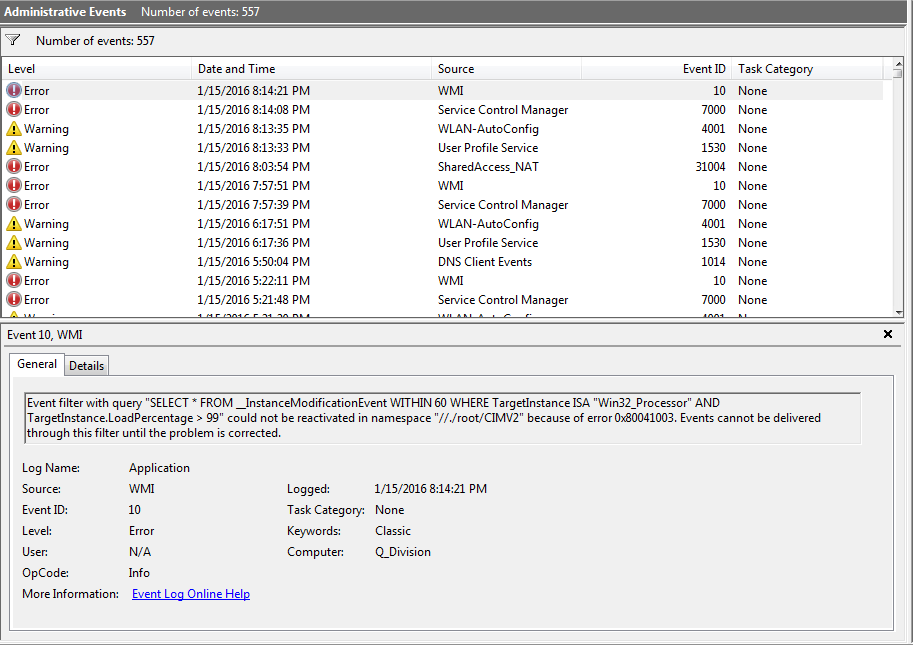Click the error icon on the 8:14:08 PM Service Control Manager row

14,110
